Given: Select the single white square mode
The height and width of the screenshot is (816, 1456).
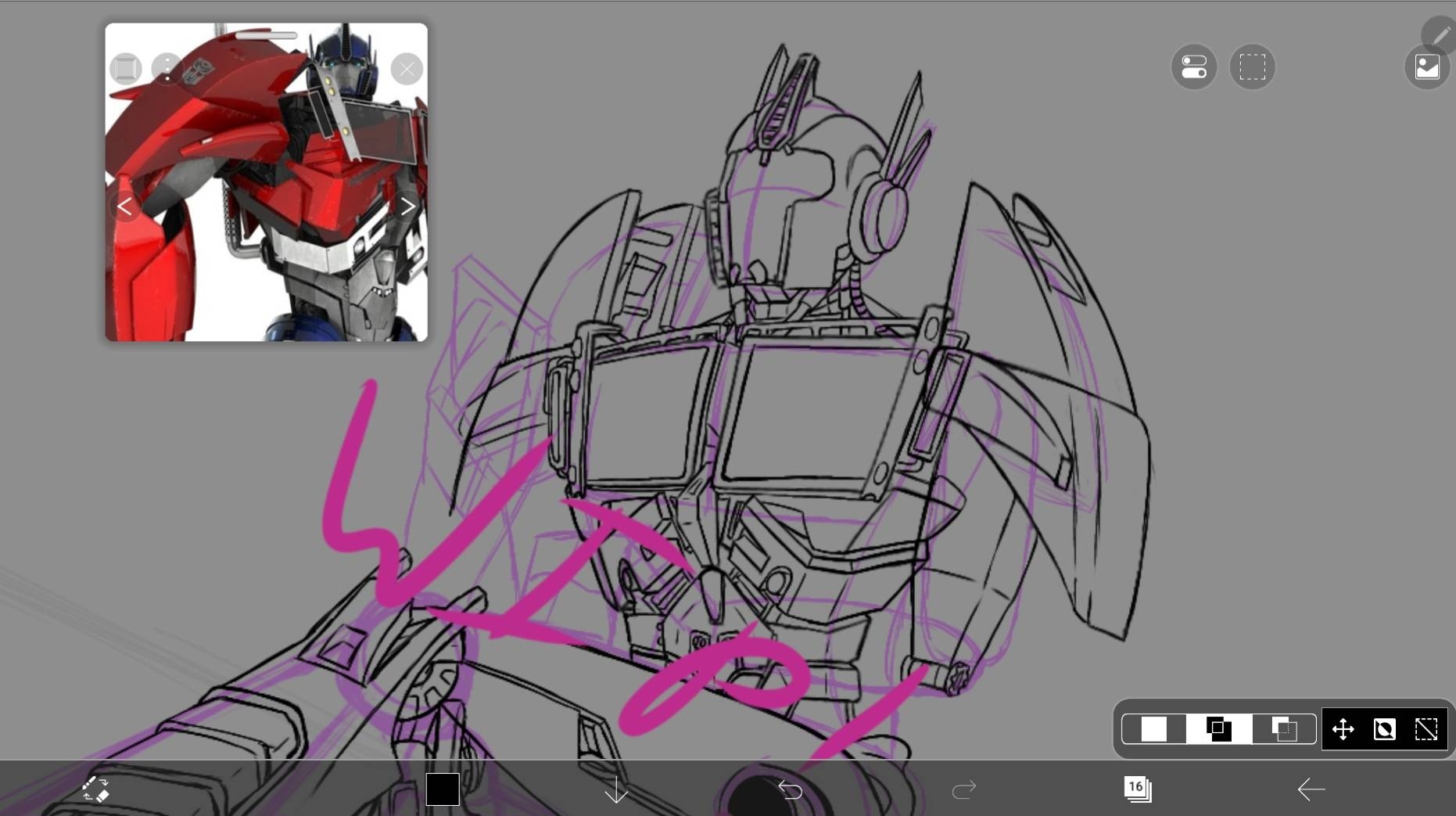Looking at the screenshot, I should tap(1153, 729).
